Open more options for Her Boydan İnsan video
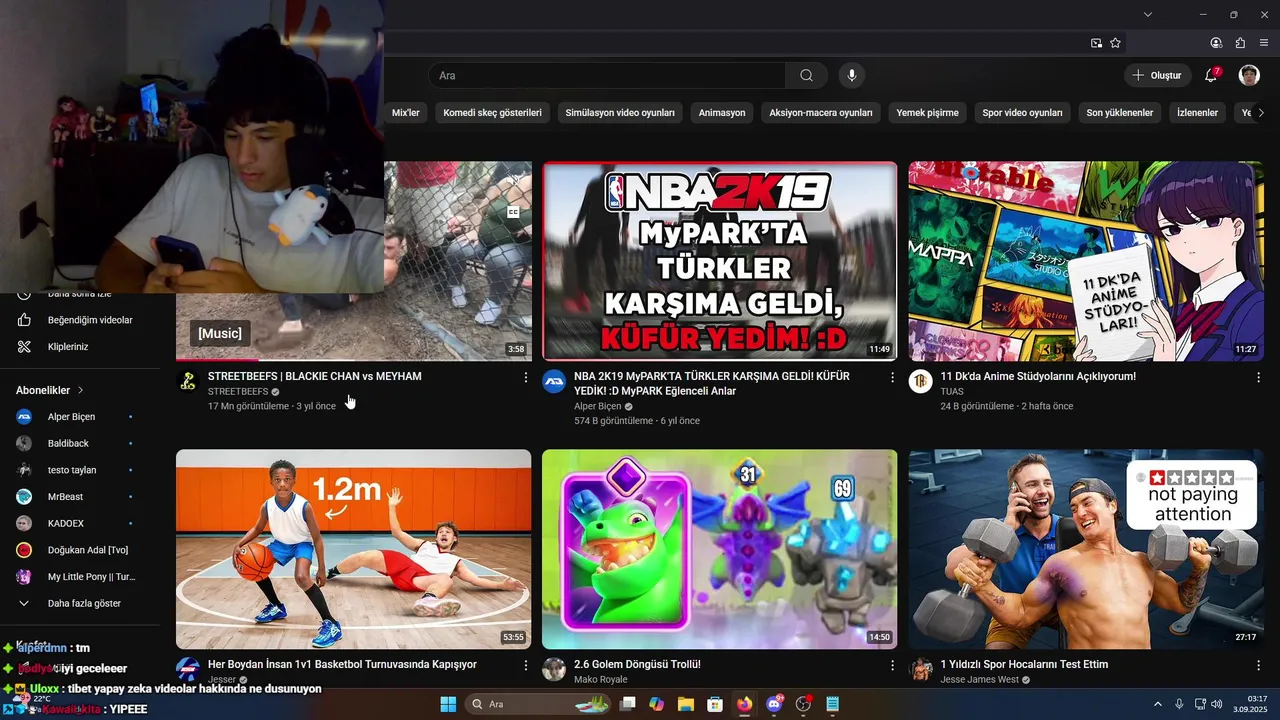1280x720 pixels. coord(526,665)
